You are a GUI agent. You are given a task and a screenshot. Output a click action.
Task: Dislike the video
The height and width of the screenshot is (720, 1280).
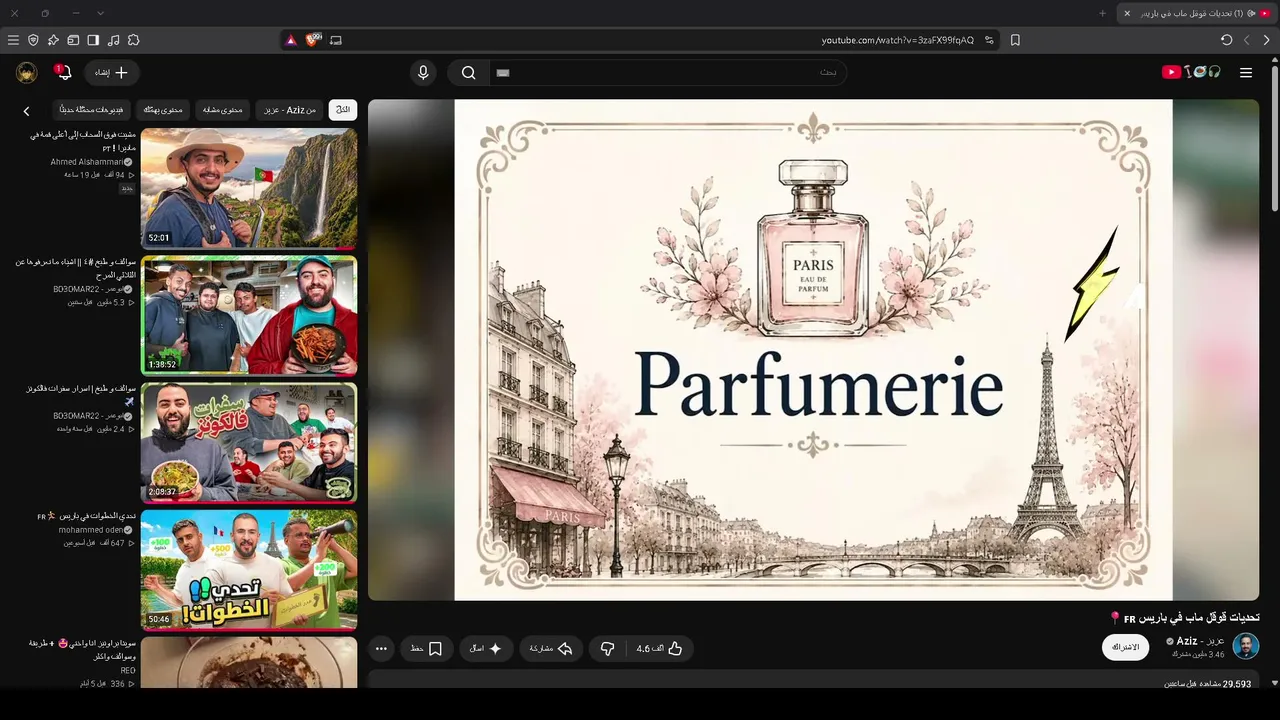(x=607, y=649)
